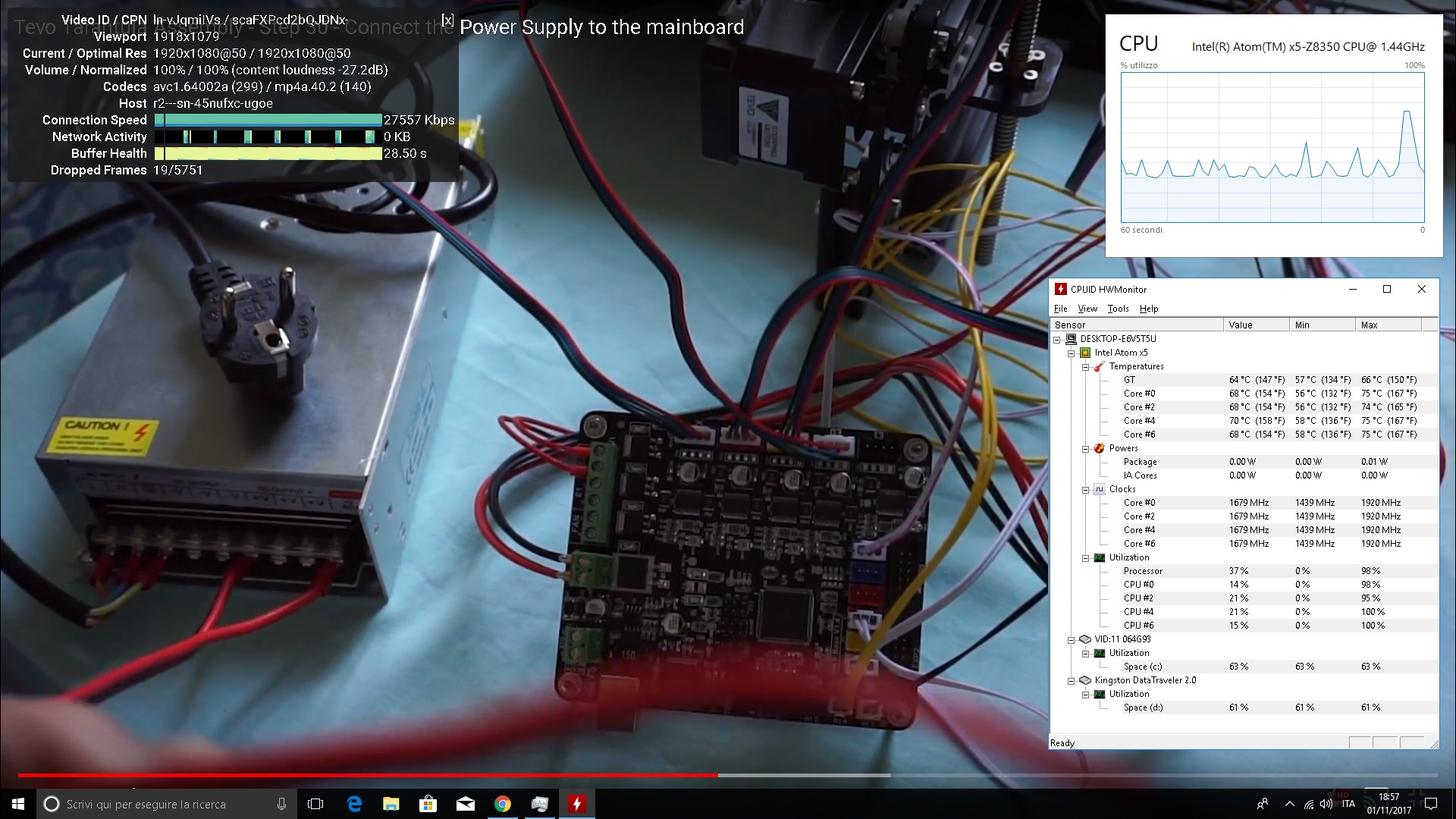The height and width of the screenshot is (819, 1456).
Task: Click the Cortana microphone icon
Action: tap(281, 804)
